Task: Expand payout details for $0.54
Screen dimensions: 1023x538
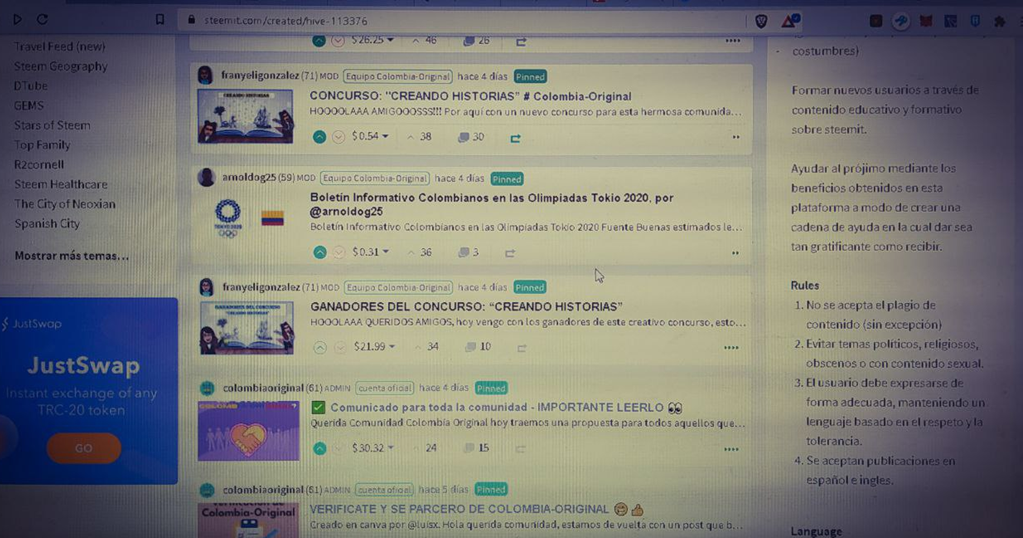Action: coord(370,136)
